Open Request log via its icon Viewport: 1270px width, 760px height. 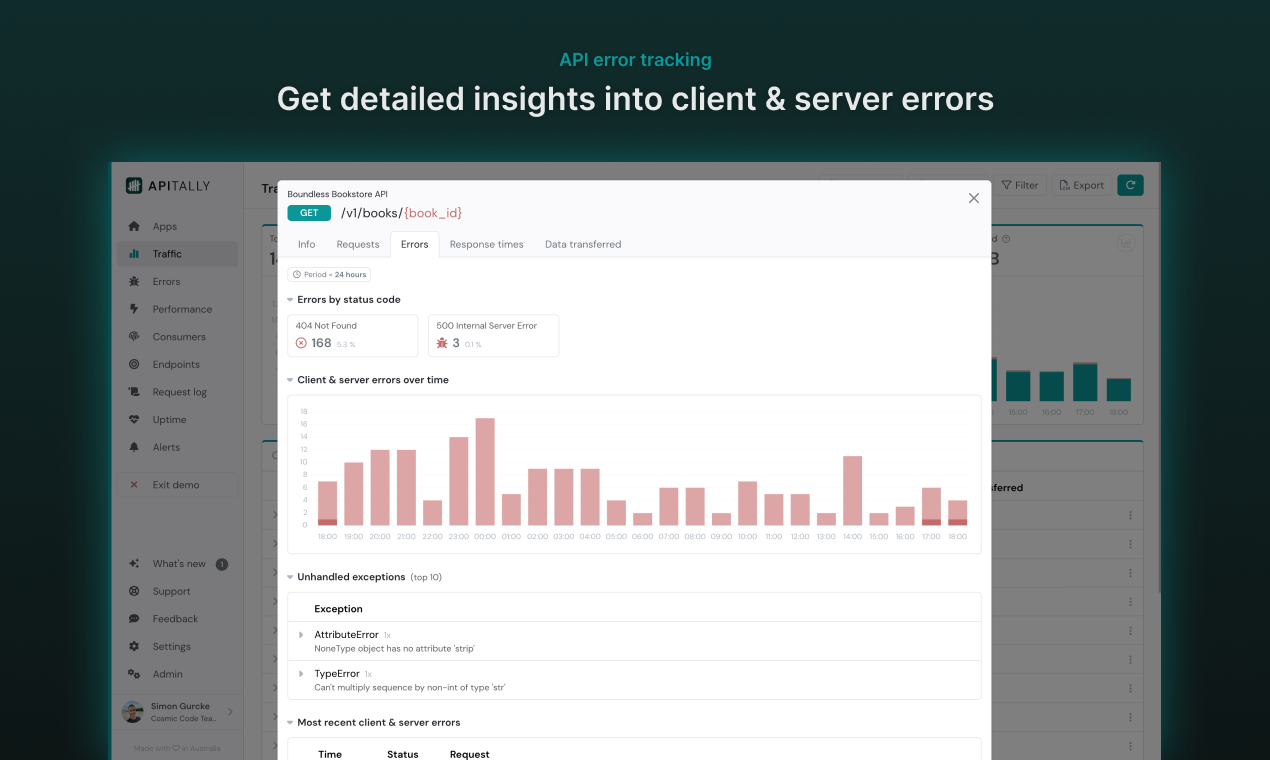[134, 392]
